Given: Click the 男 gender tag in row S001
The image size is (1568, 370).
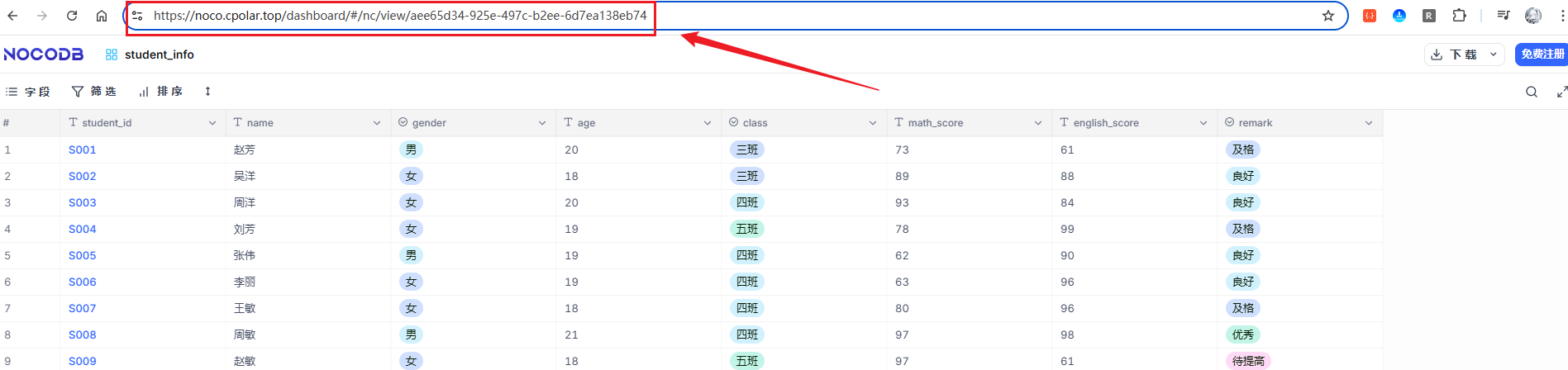Looking at the screenshot, I should pyautogui.click(x=411, y=149).
